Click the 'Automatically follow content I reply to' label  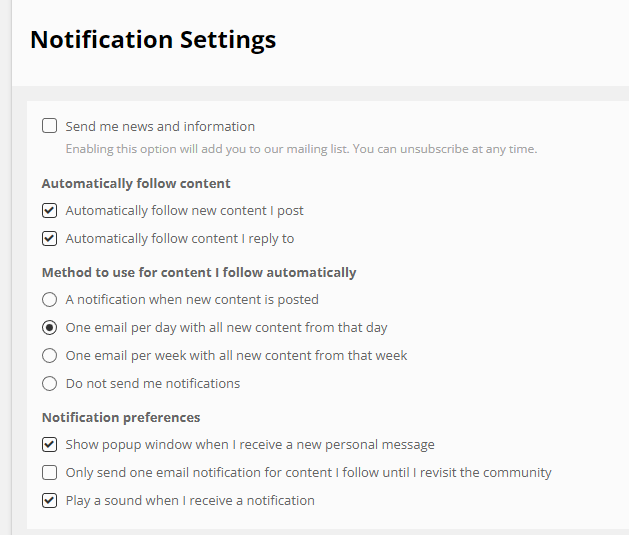point(180,239)
